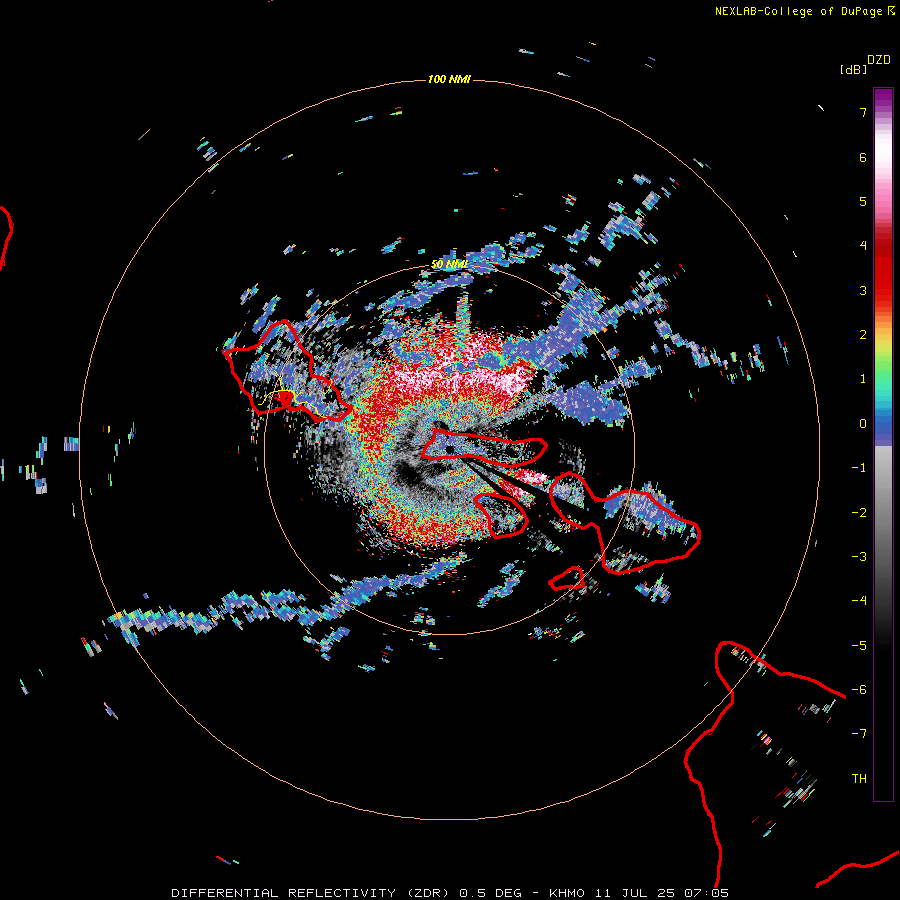Click the DZD legend title
900x900 pixels.
coord(879,60)
